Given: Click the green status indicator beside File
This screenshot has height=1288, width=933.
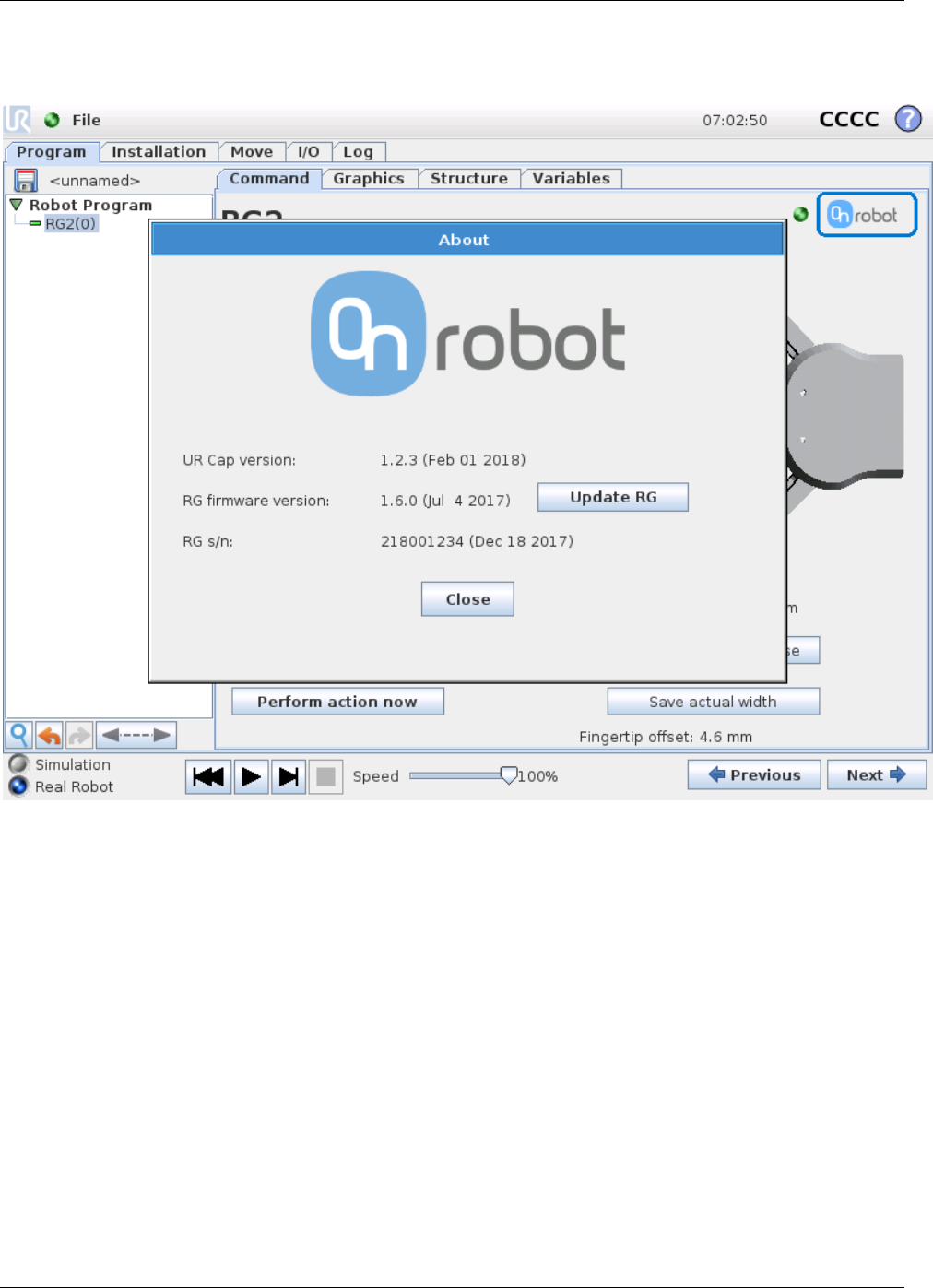Looking at the screenshot, I should click(52, 120).
